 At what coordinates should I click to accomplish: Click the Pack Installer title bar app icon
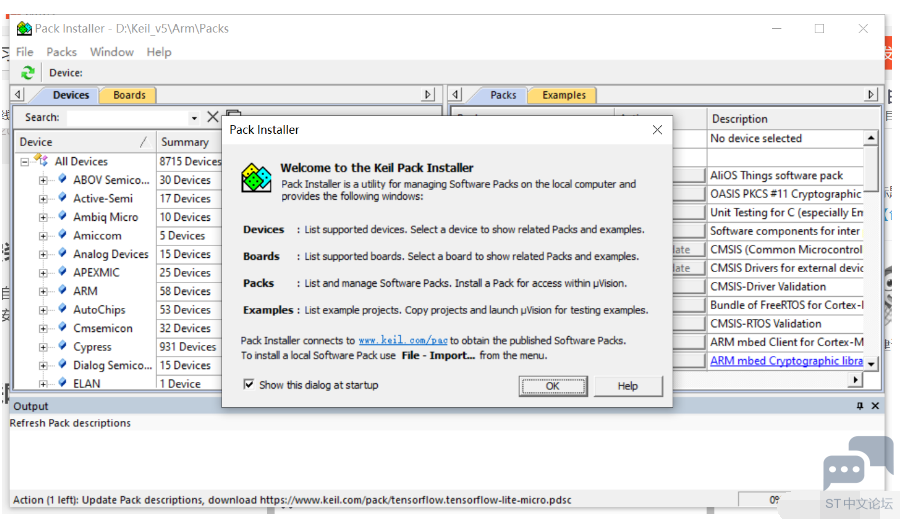tap(24, 28)
